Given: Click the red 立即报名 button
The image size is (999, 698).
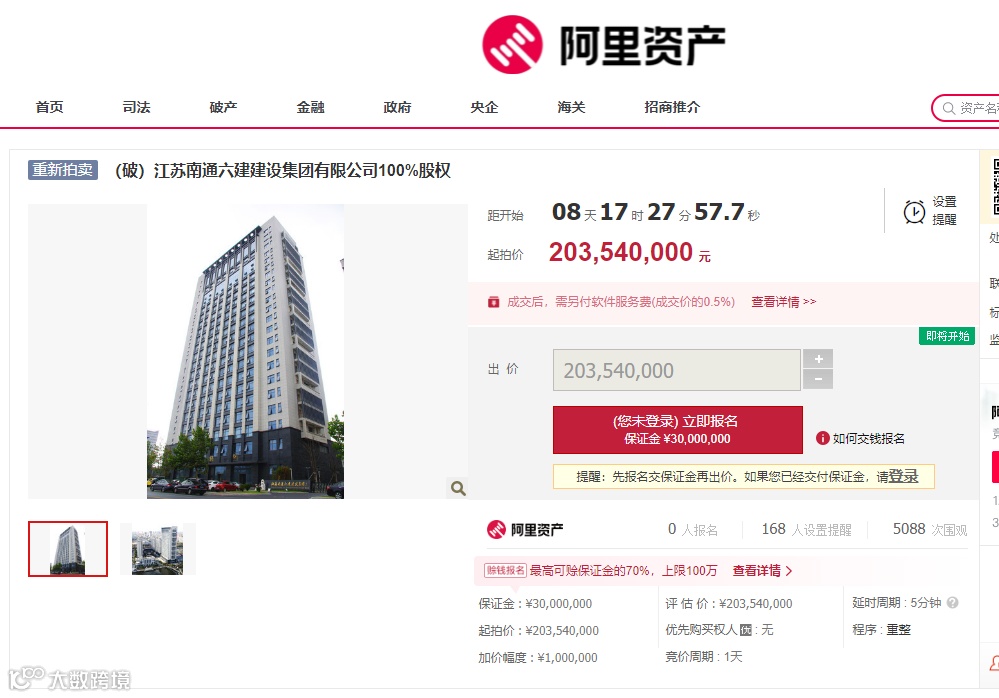Looking at the screenshot, I should tap(677, 430).
